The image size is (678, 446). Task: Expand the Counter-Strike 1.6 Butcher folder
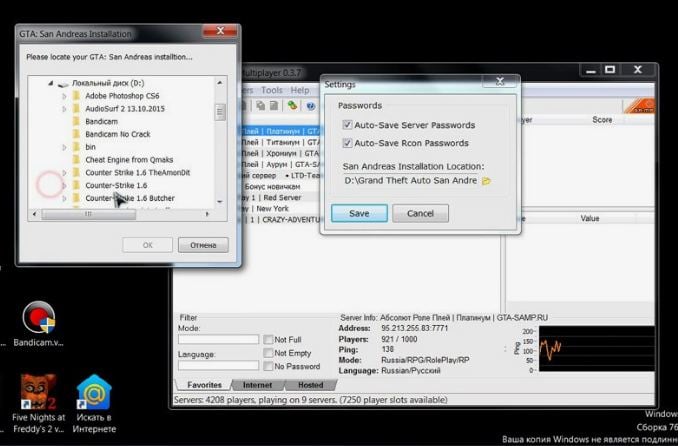(64, 198)
